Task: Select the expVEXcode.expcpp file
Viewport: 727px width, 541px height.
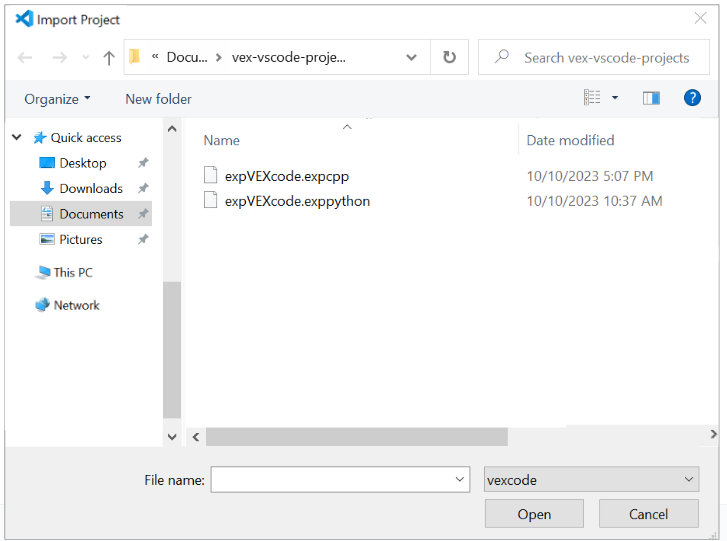Action: point(286,176)
